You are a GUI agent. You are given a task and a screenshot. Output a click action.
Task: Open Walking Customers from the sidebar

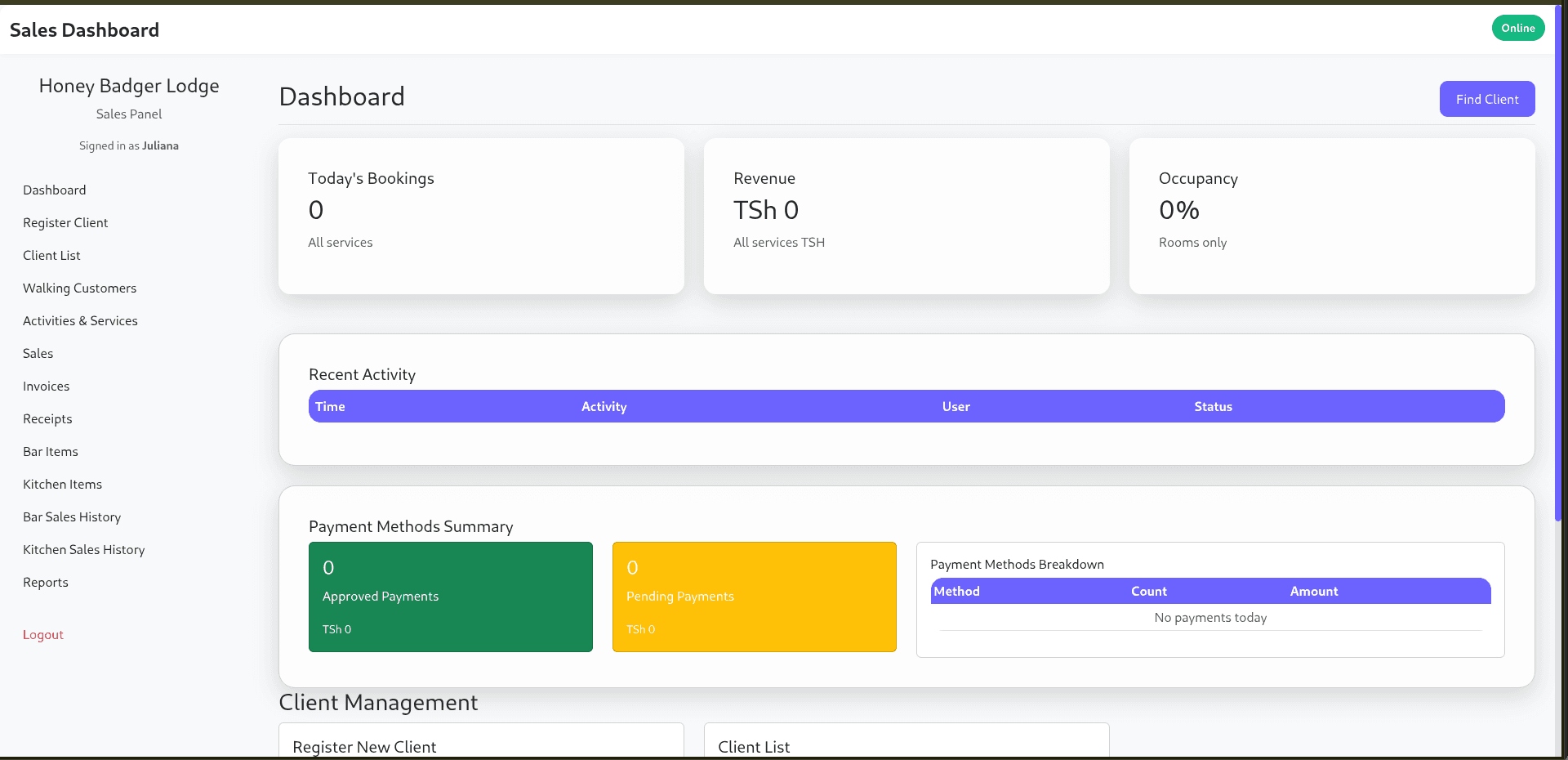(79, 288)
